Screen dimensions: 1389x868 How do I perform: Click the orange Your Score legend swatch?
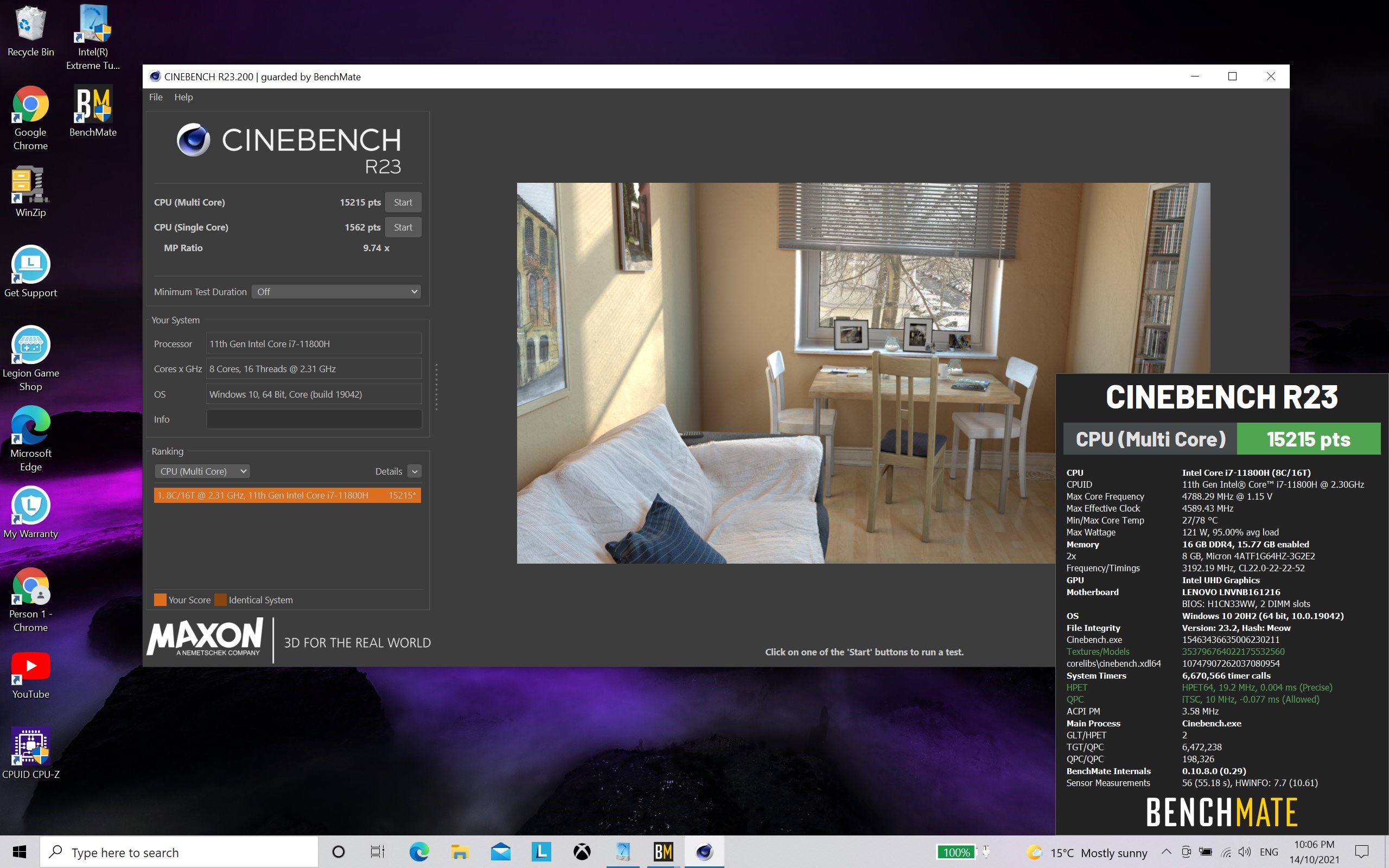160,600
